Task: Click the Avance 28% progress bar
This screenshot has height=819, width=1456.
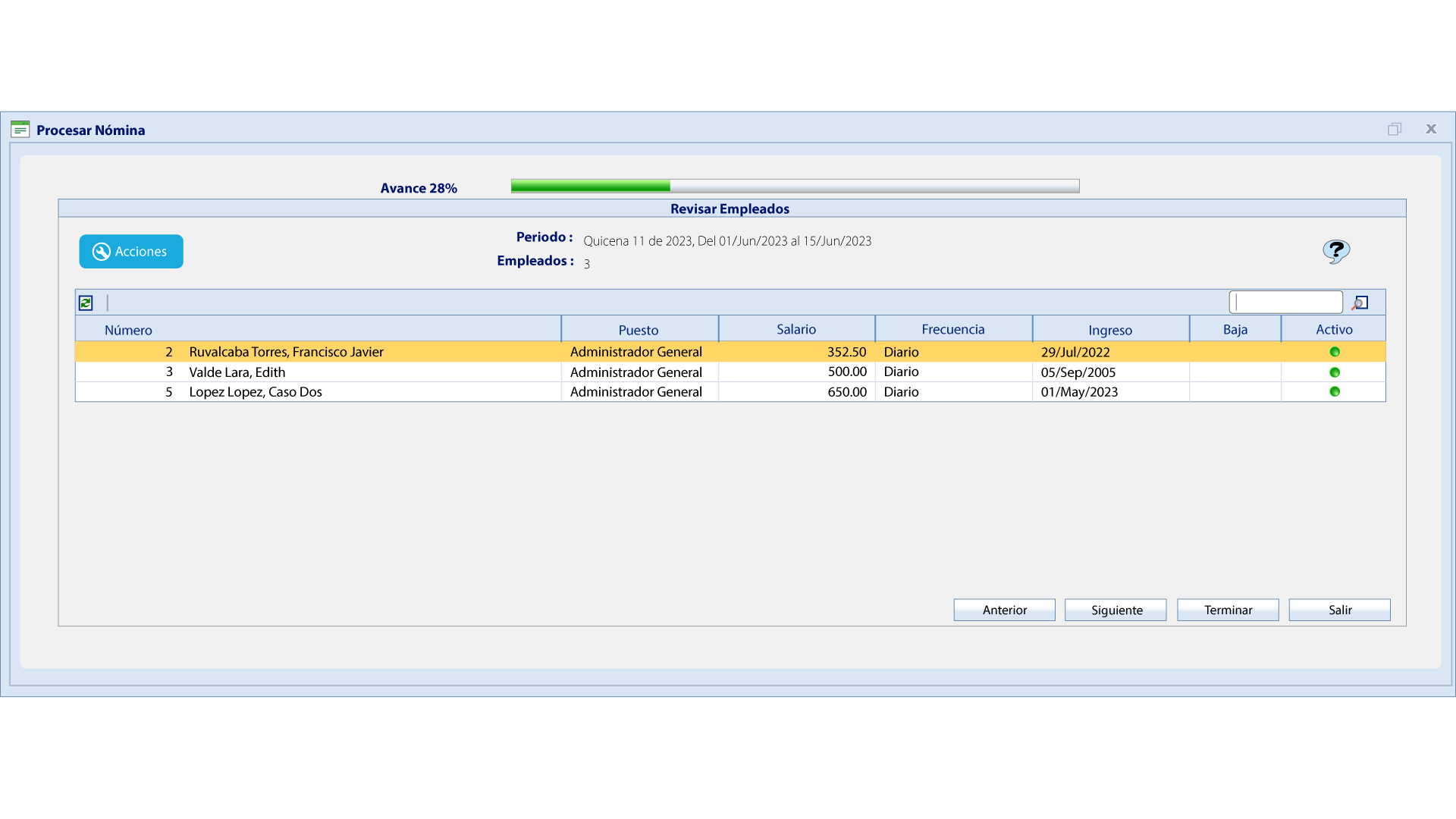Action: pyautogui.click(x=795, y=185)
